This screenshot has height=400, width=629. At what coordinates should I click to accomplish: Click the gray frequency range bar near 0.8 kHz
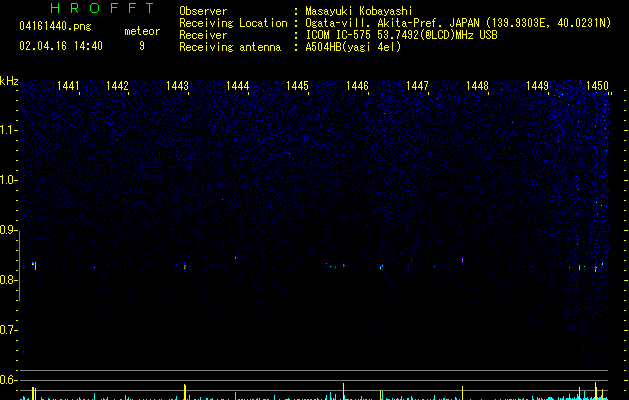click(x=19, y=266)
